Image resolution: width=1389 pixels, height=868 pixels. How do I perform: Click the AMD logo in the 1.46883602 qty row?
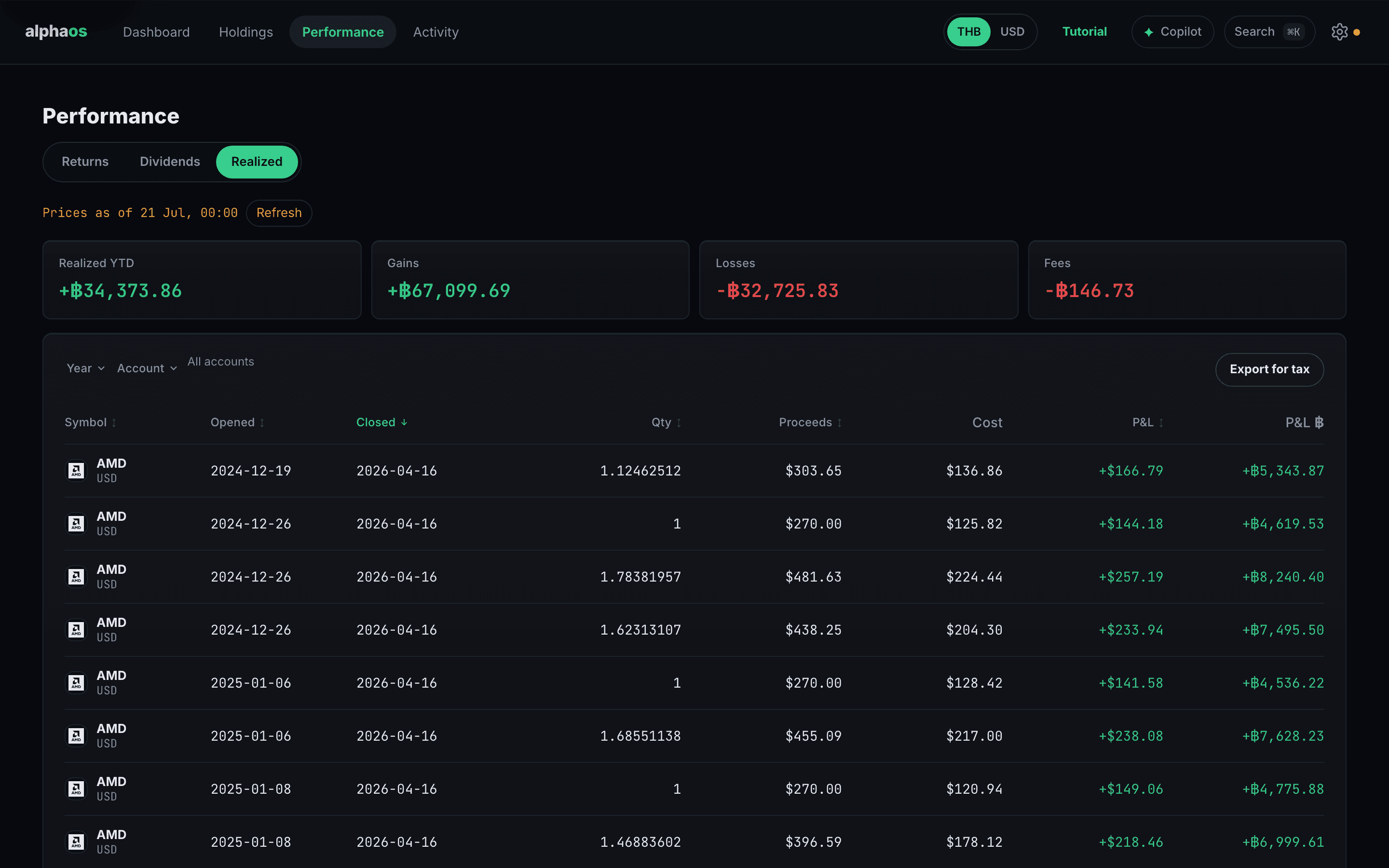[76, 842]
